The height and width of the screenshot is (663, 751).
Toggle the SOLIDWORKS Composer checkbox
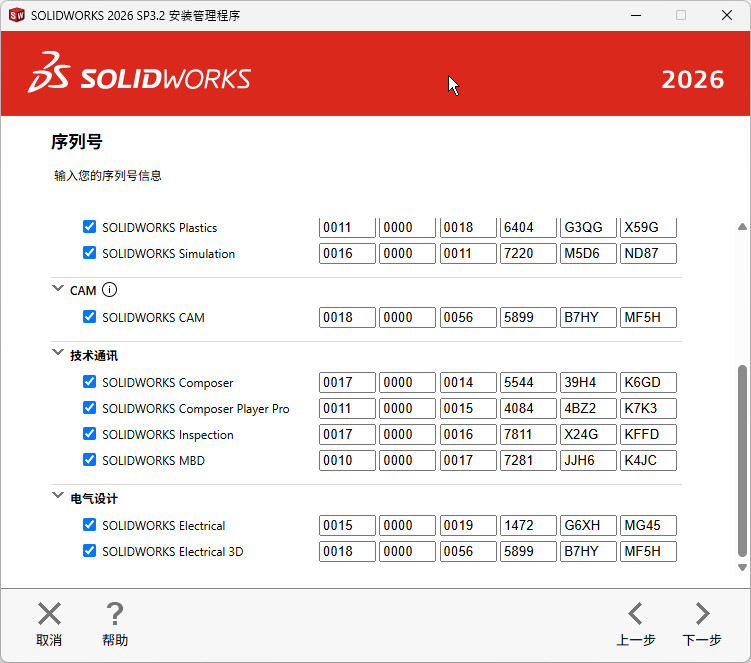pos(90,382)
